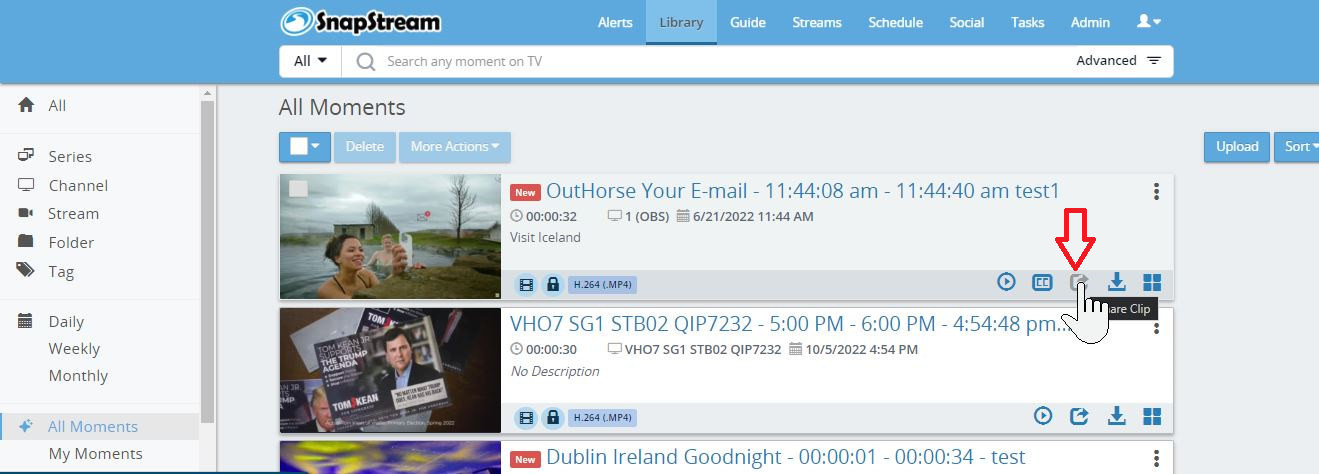Play the OutHorse Your E-mail clip

[1006, 282]
